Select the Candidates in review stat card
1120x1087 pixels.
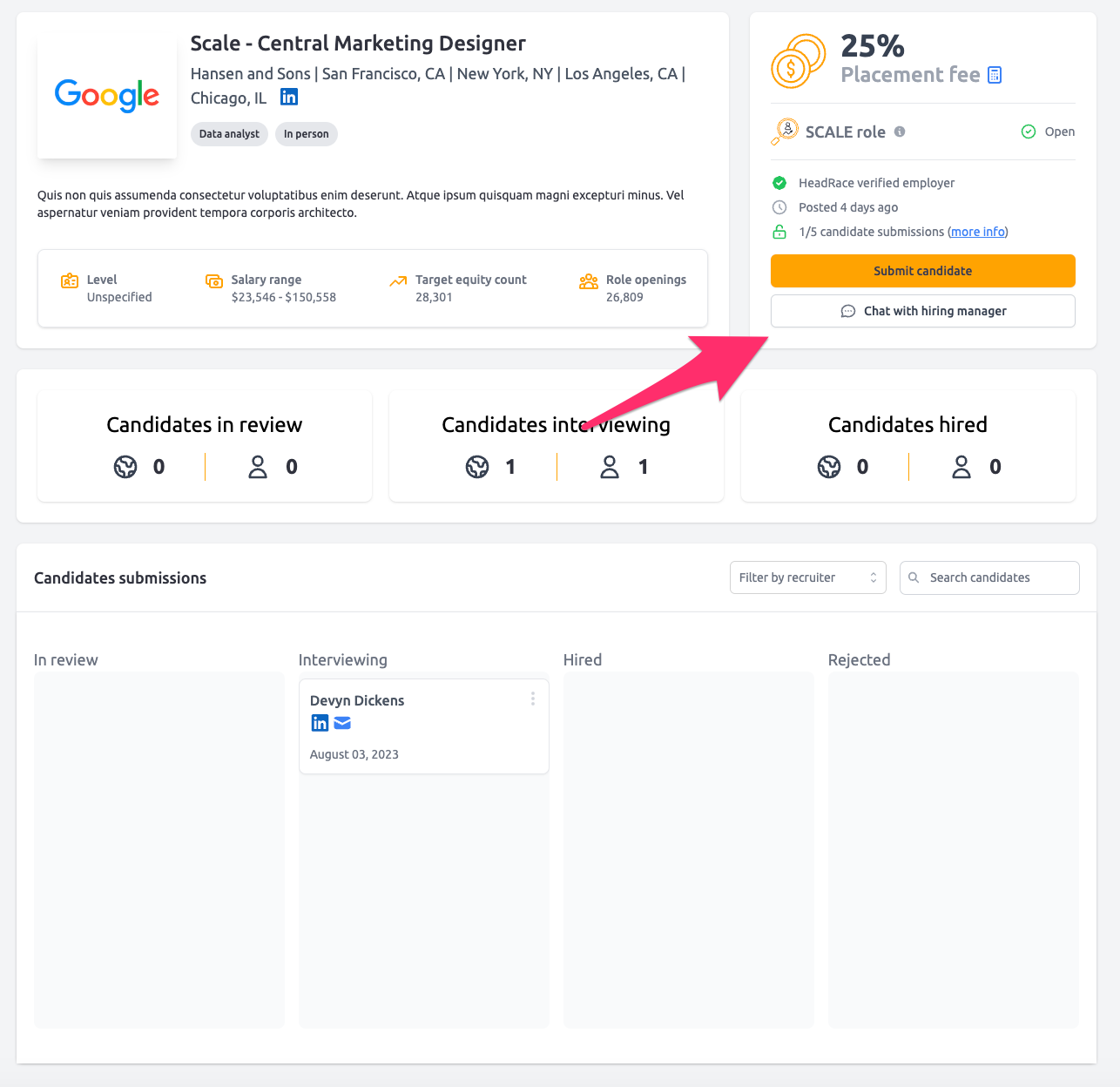[205, 446]
